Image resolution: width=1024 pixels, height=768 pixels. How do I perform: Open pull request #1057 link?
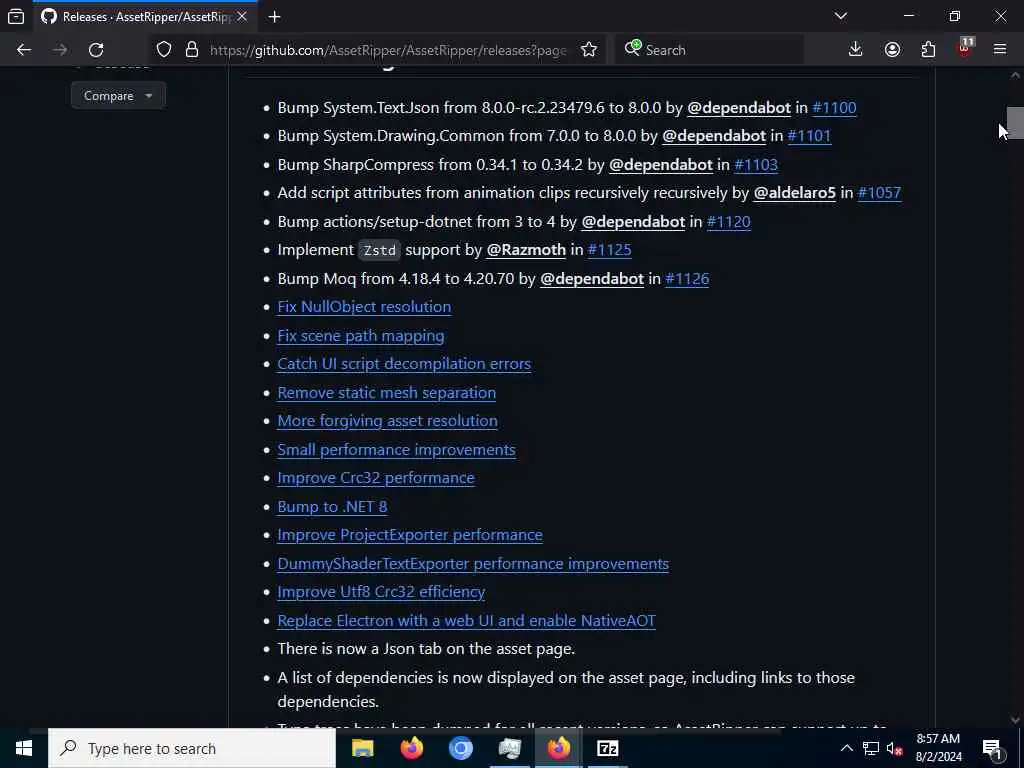pos(879,193)
